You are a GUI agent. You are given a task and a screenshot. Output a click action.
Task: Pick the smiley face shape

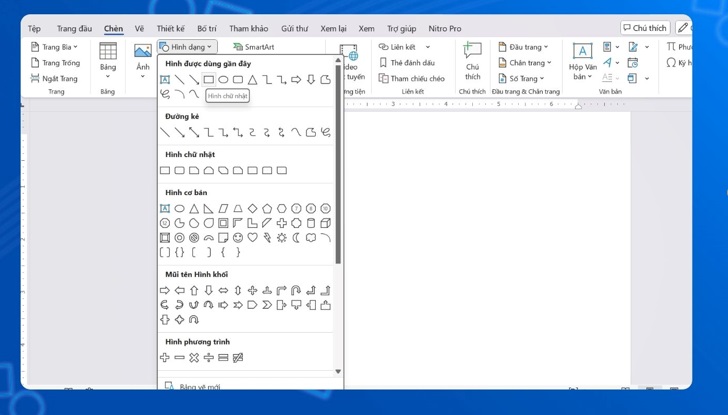238,238
